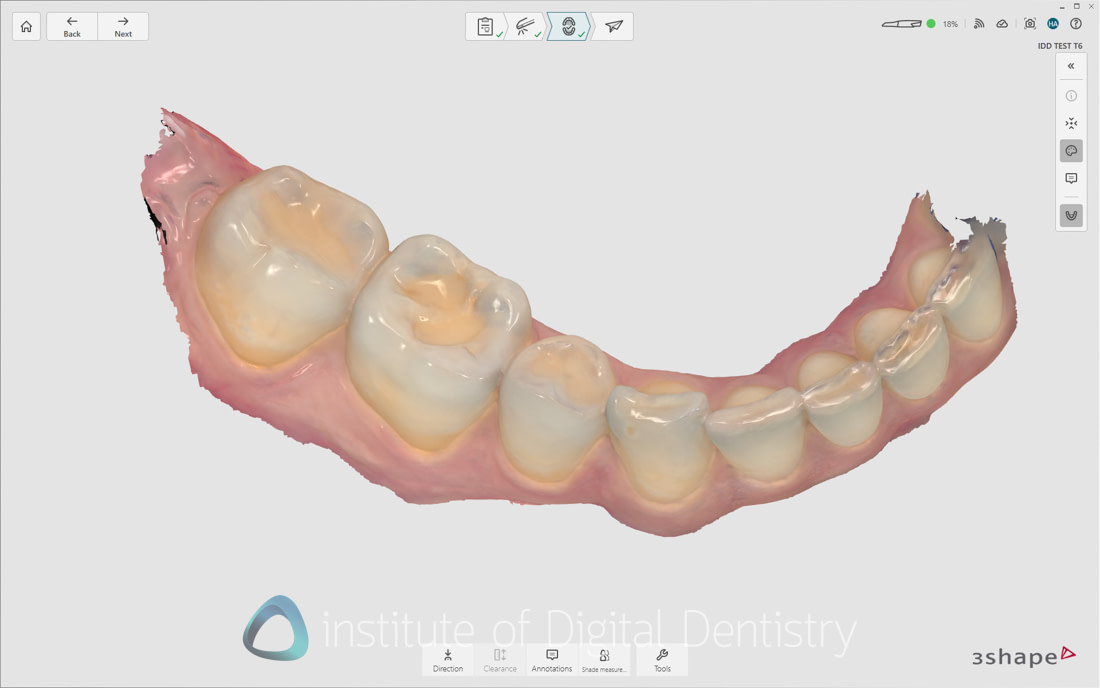Collapse the right sidebar panel
The image size is (1100, 688).
[x=1070, y=65]
